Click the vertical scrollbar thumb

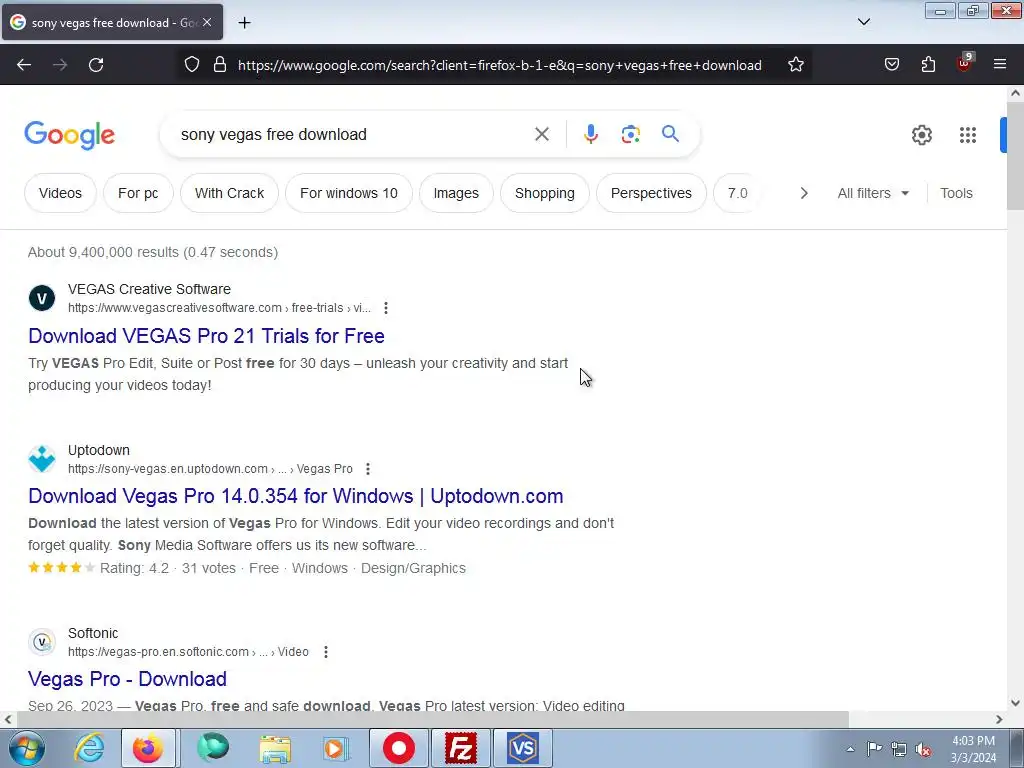[1015, 155]
